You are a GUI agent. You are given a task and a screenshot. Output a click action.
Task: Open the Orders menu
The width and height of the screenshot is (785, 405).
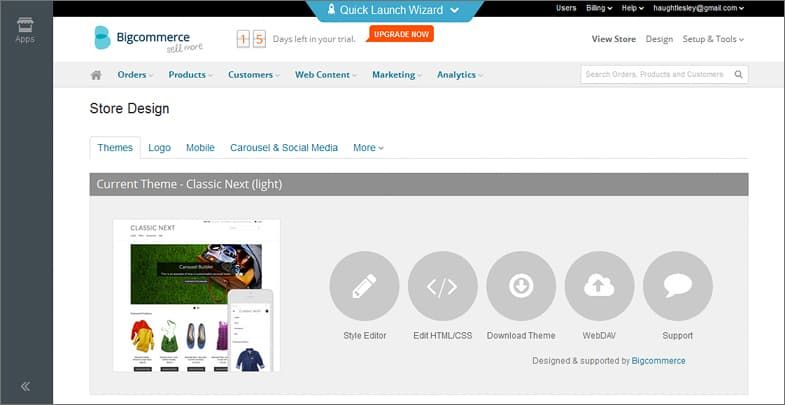(135, 75)
